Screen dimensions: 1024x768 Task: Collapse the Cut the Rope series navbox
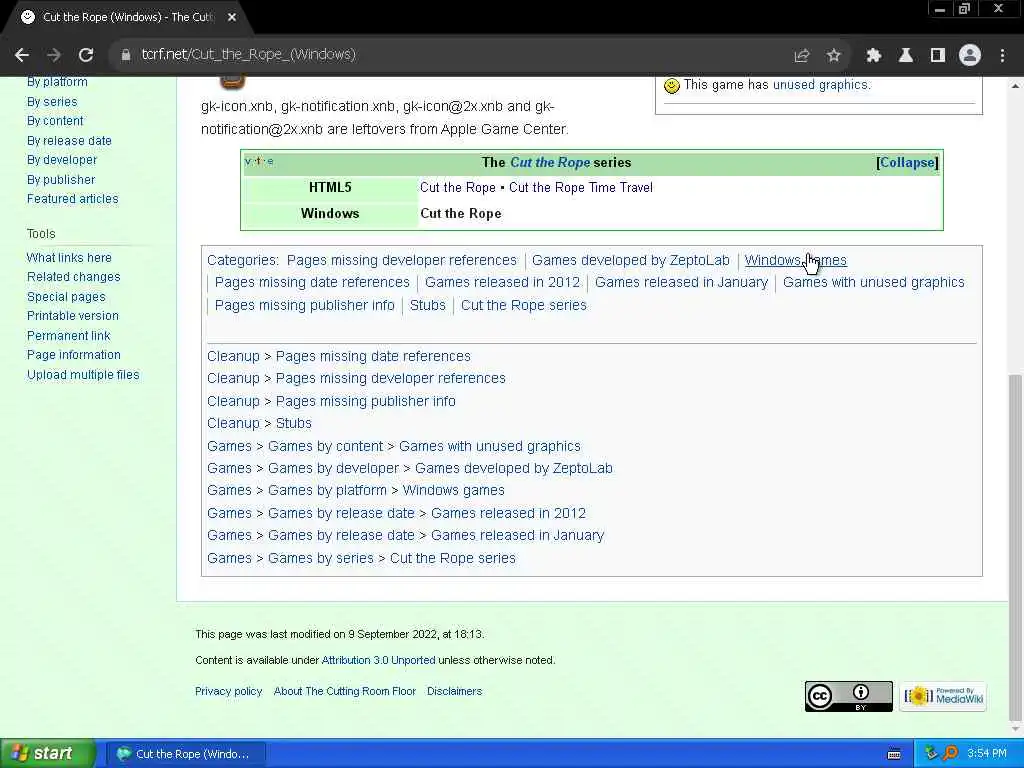(x=907, y=163)
